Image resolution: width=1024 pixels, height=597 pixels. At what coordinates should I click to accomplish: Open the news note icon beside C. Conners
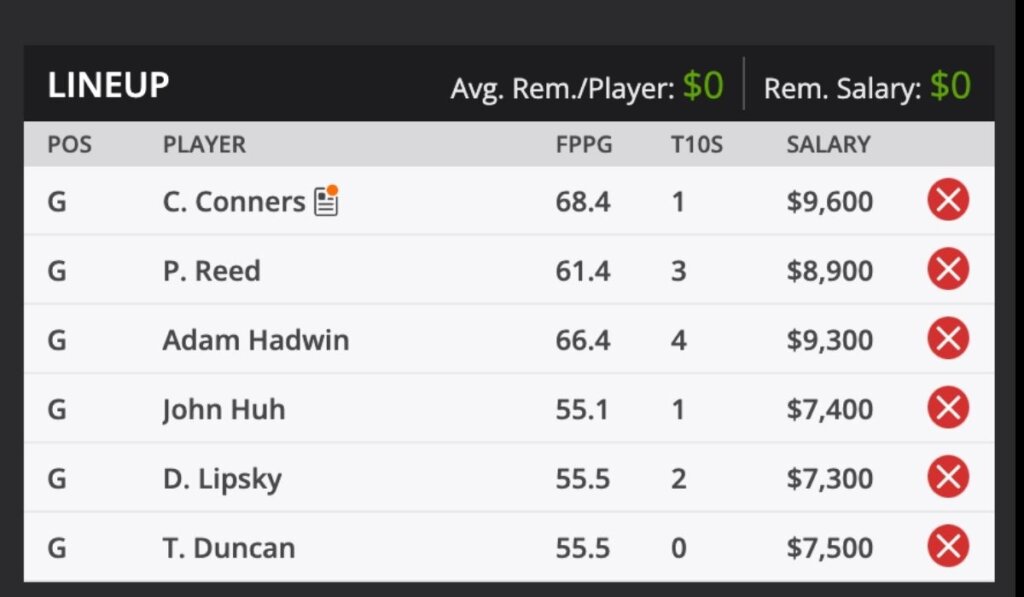point(327,202)
